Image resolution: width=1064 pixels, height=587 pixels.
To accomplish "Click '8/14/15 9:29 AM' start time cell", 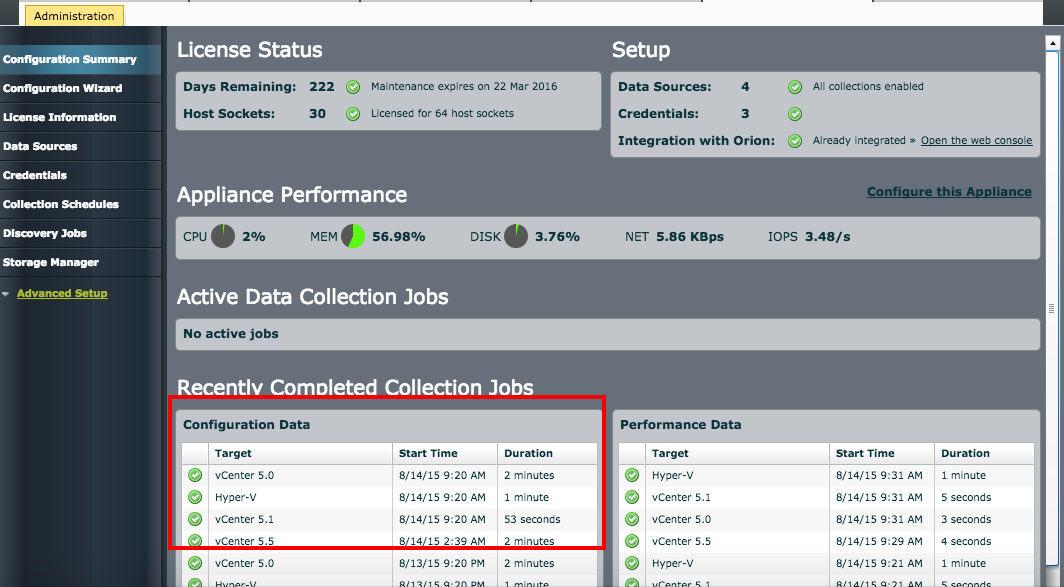I will tap(879, 541).
